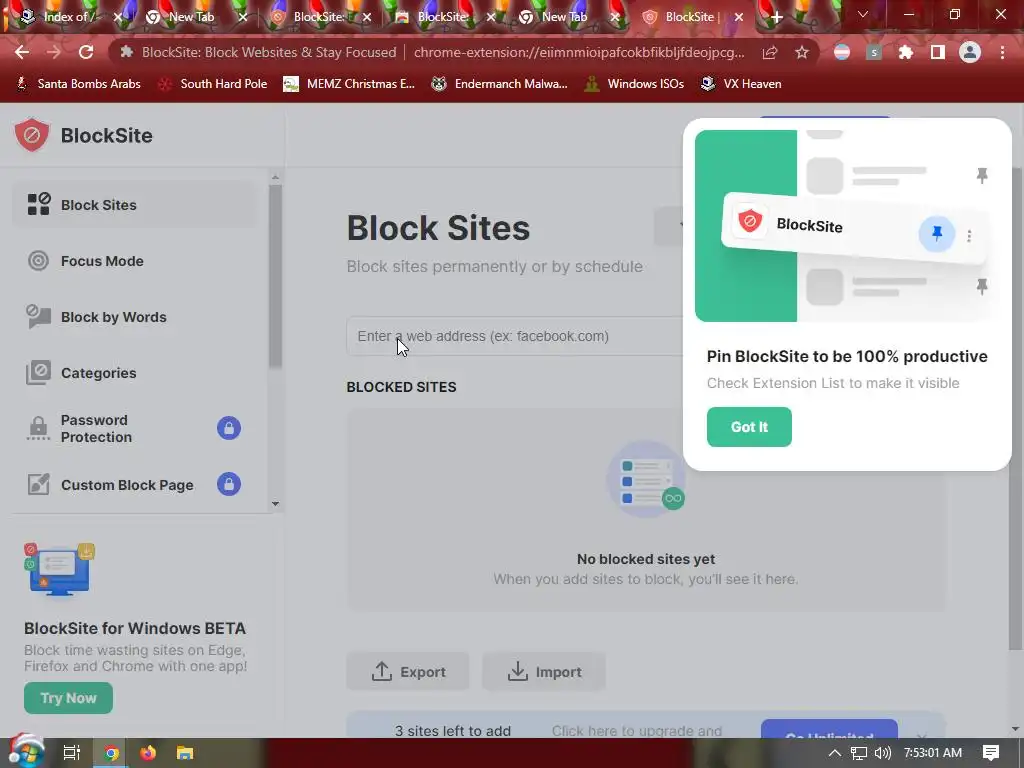
Task: Open MEMZ Christmas bookmark
Action: tap(349, 84)
